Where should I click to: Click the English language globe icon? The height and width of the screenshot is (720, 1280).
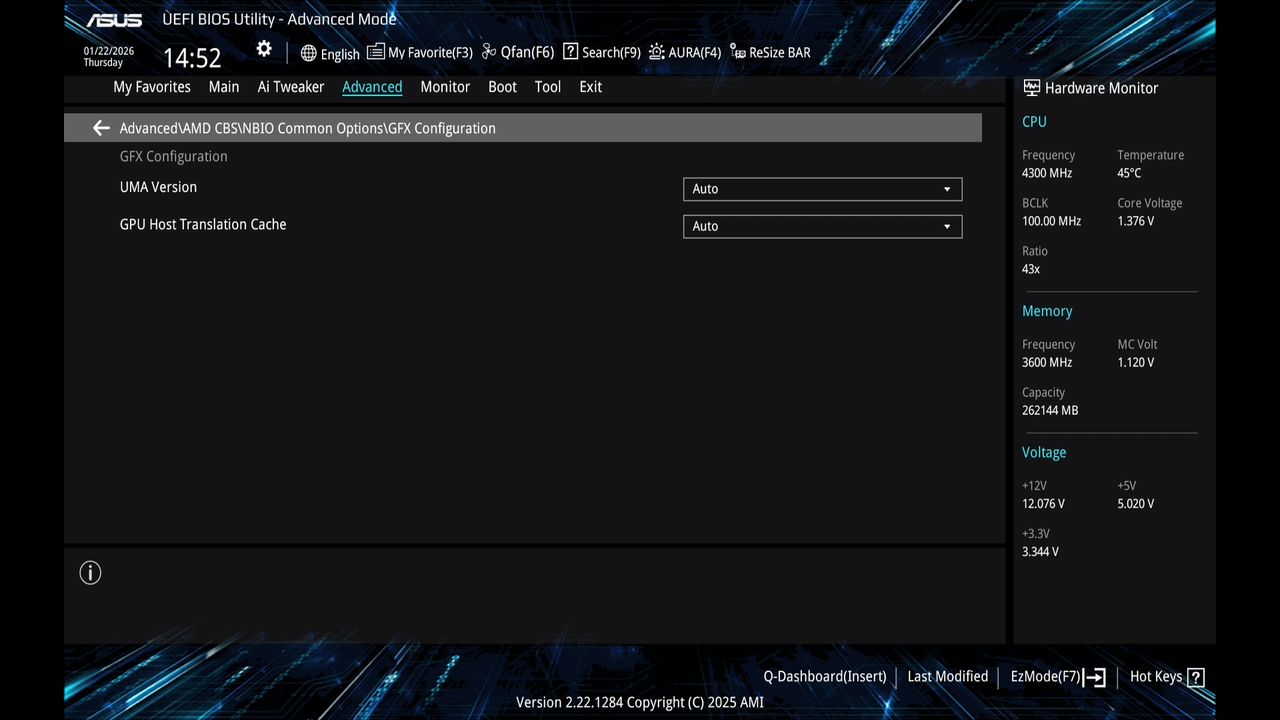(307, 53)
